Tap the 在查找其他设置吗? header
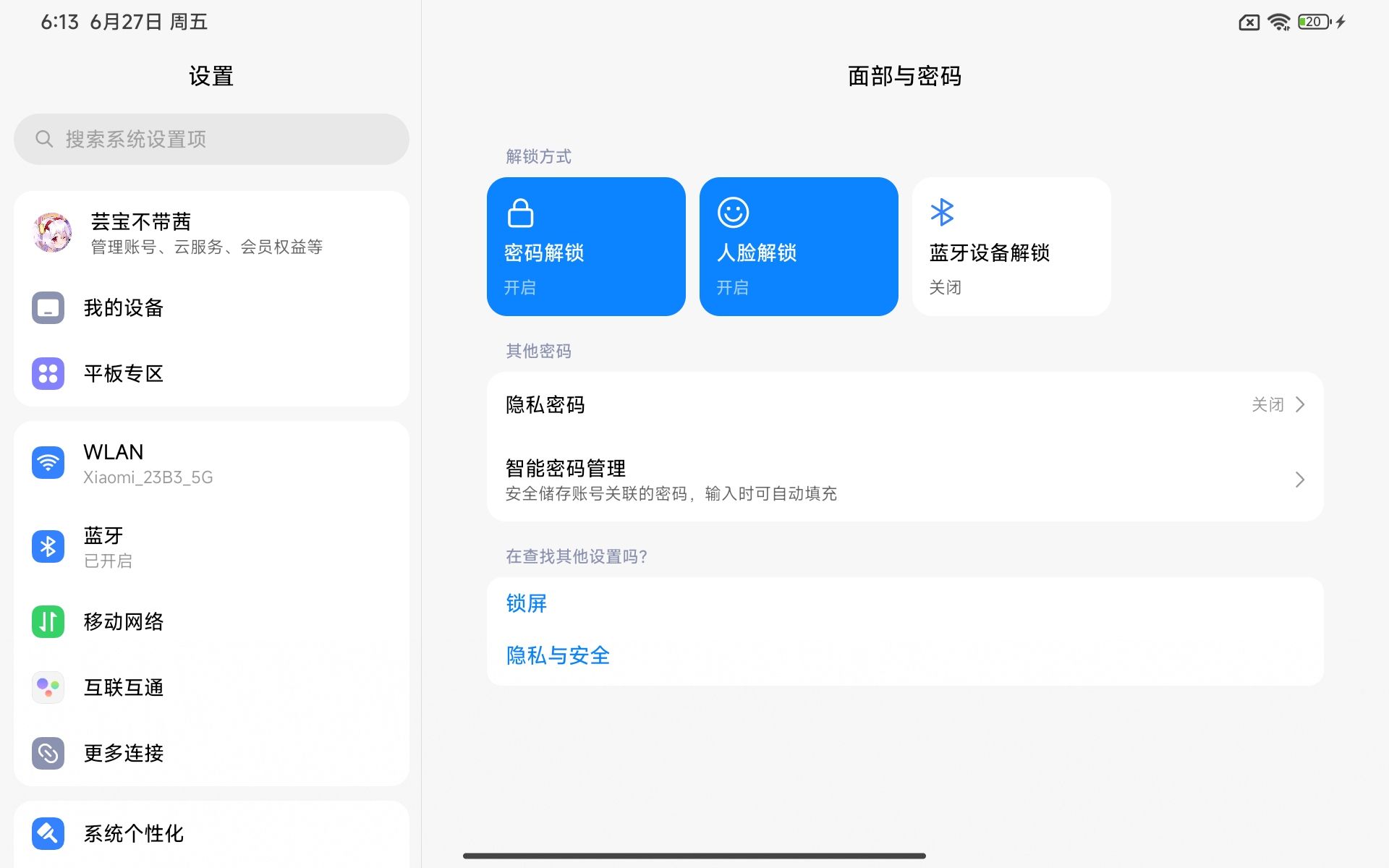Image resolution: width=1389 pixels, height=868 pixels. (576, 556)
